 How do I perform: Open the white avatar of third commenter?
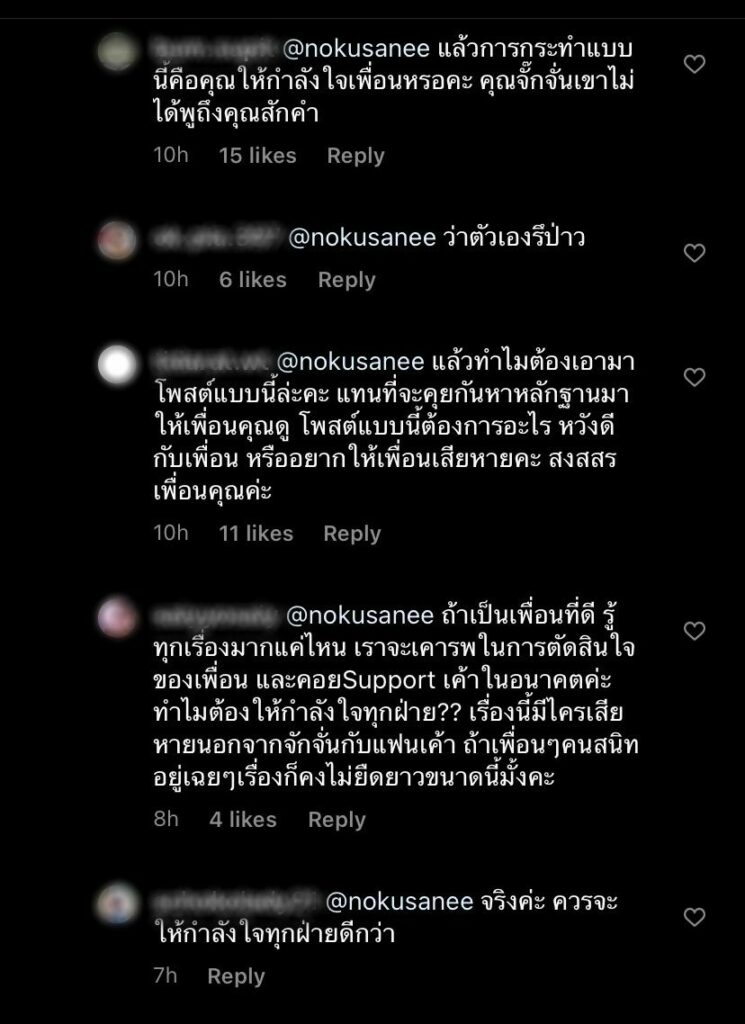click(117, 364)
